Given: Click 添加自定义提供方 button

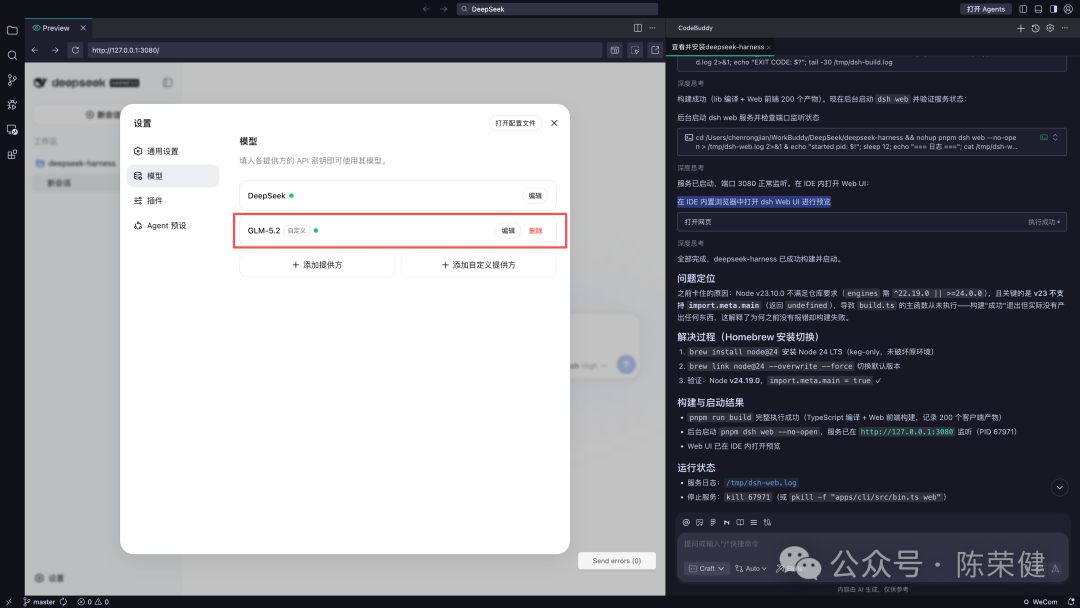Looking at the screenshot, I should coord(479,265).
